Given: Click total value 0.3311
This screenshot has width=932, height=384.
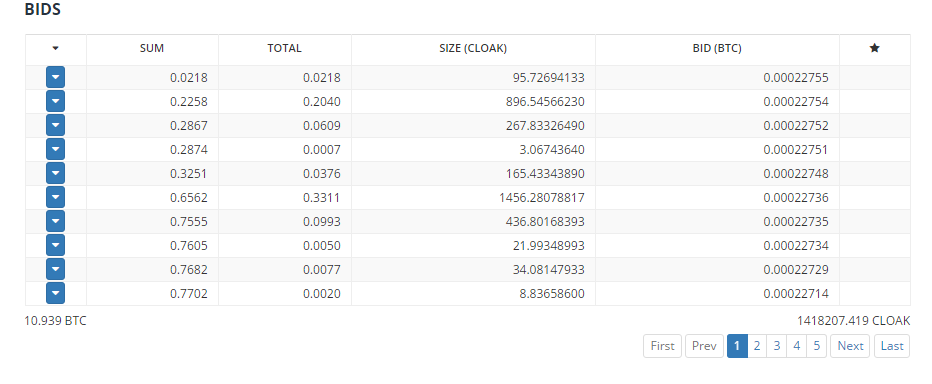Looking at the screenshot, I should [x=322, y=198].
